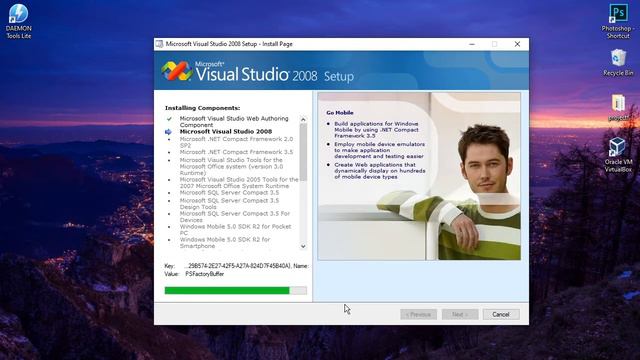Select 'Visual Studio 2005 Tools for the 2007 Office' entry
Screen dimensions: 640x360
pos(239,183)
